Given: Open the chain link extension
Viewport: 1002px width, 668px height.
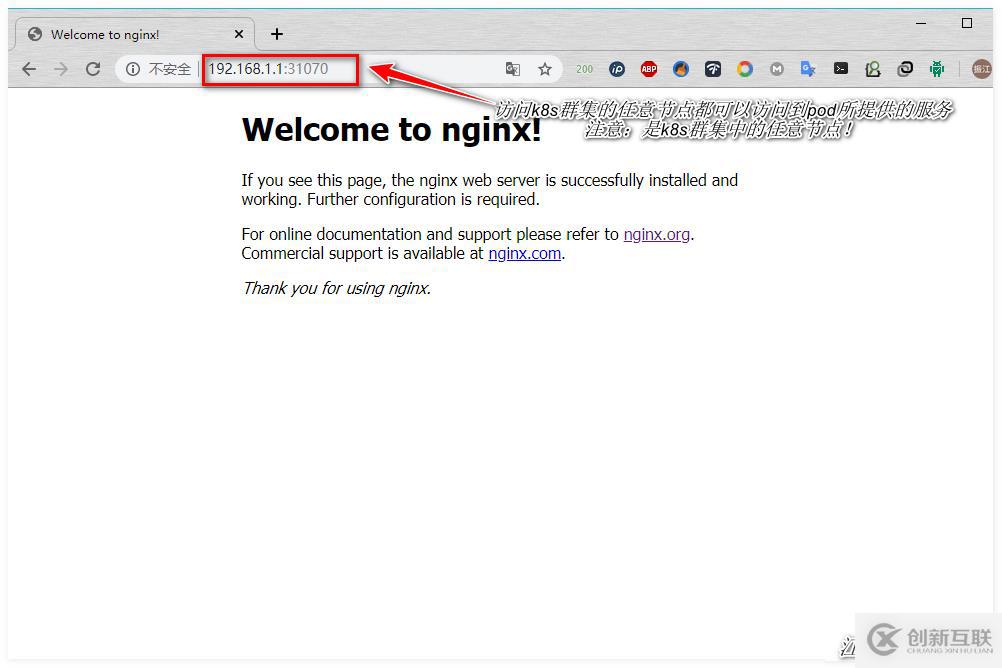Looking at the screenshot, I should pos(905,69).
